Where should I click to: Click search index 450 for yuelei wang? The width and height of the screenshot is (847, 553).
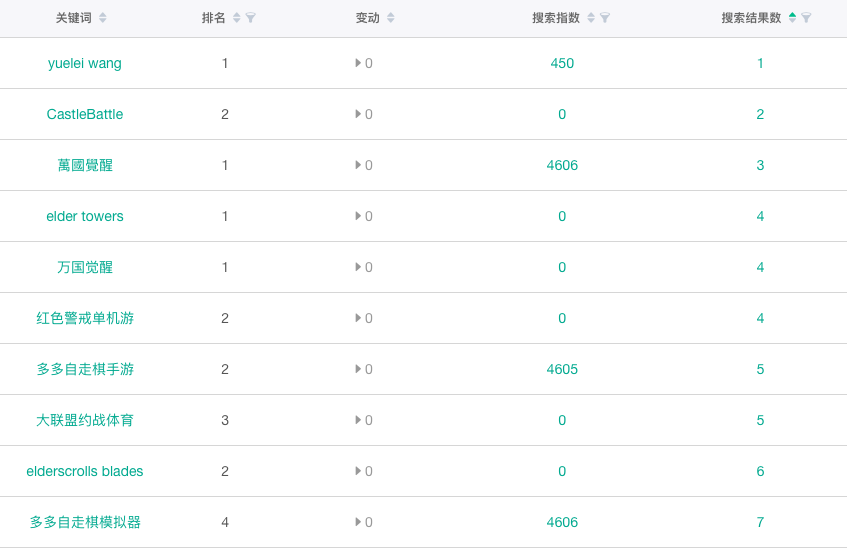pos(562,63)
